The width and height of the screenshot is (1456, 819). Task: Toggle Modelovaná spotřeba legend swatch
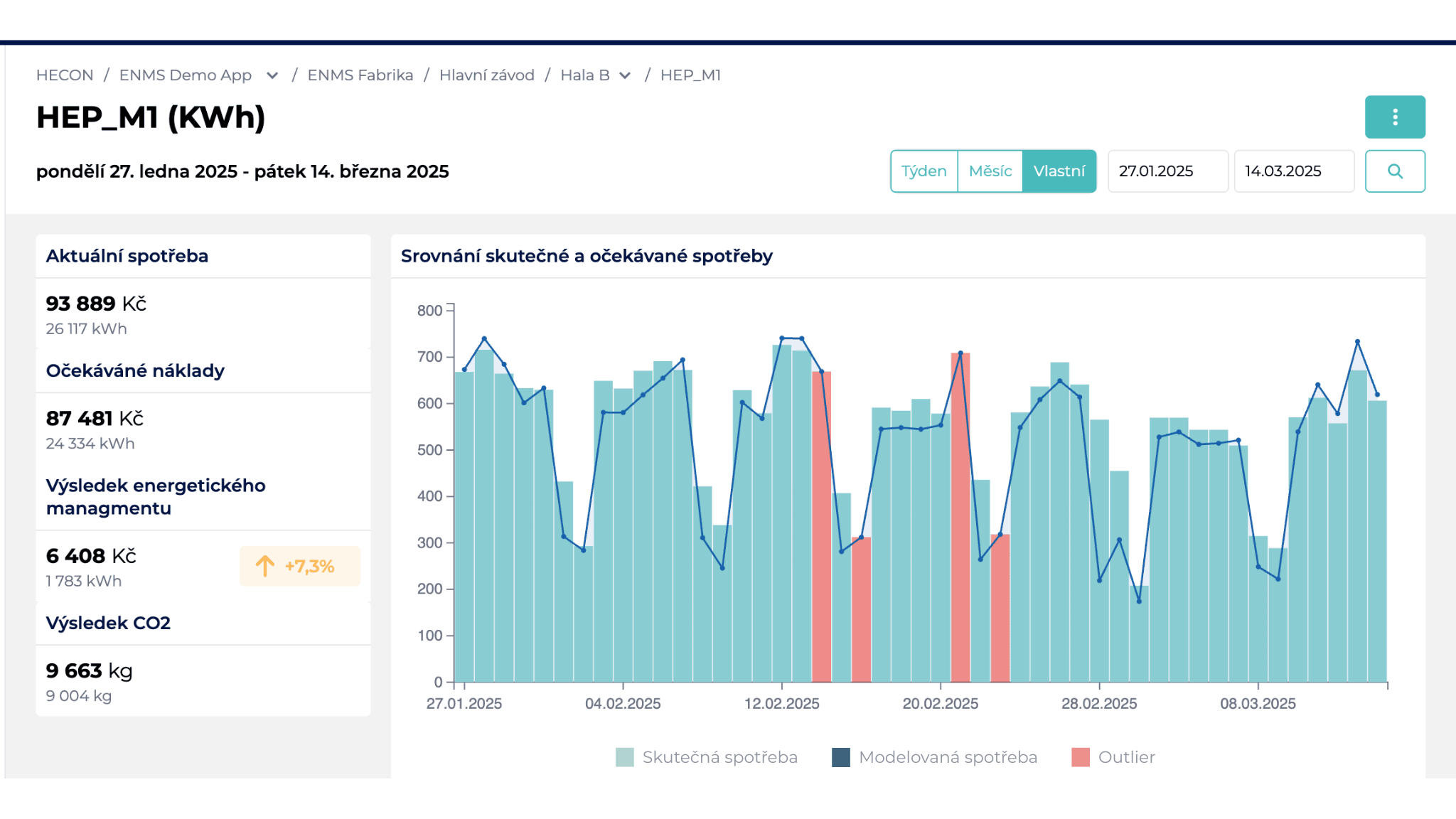[x=841, y=757]
